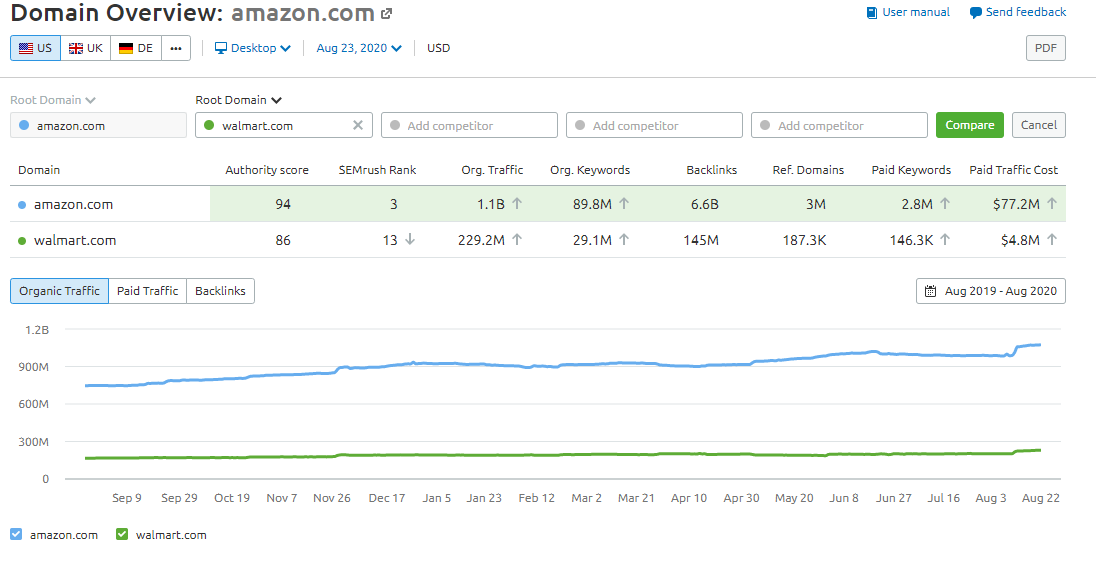Screen dimensions: 1109x562
Task: Click the second Add competitor field
Action: (654, 125)
